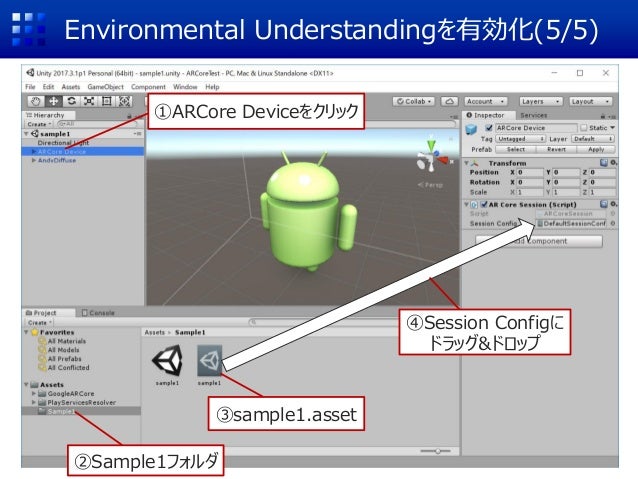
Task: Click Unity logo in title bar
Action: click(x=30, y=73)
